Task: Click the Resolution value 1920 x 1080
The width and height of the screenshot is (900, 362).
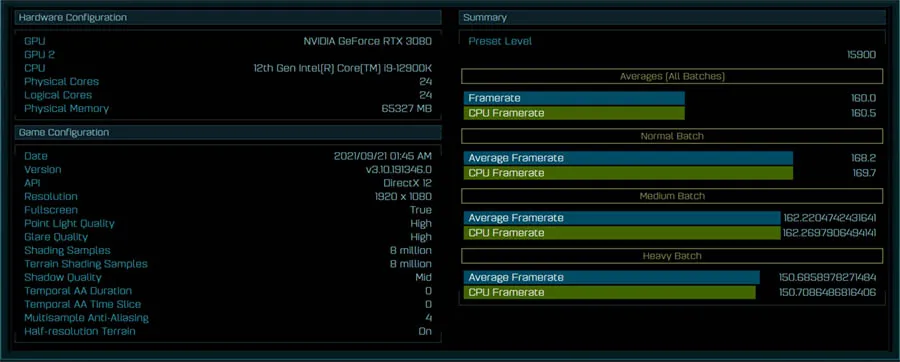Action: (403, 196)
